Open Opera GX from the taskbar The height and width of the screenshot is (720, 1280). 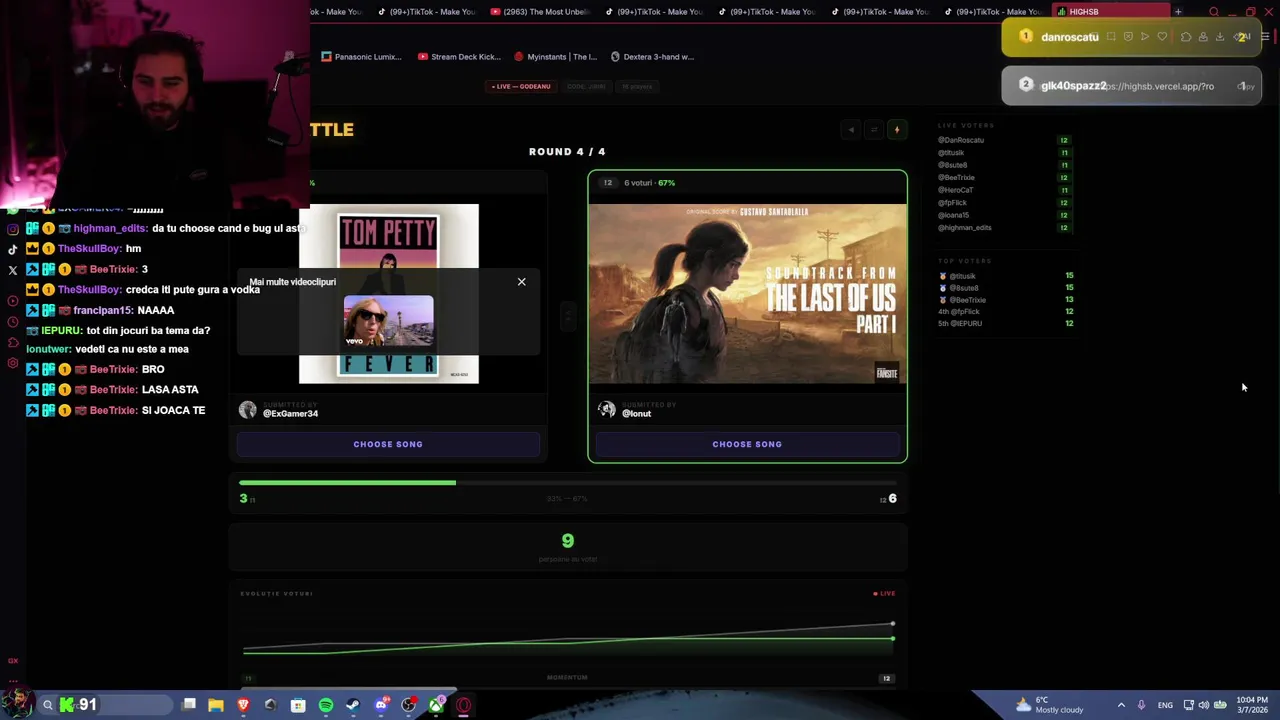(463, 705)
